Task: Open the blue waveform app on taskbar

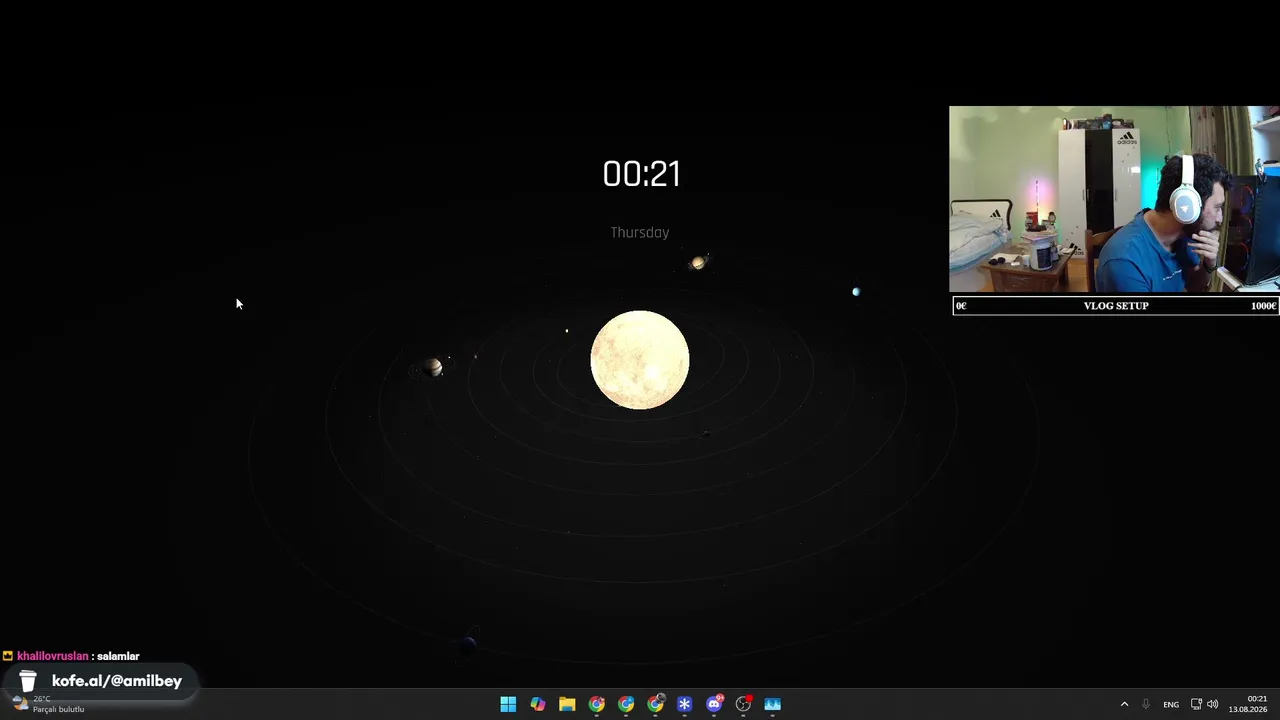Action: click(x=772, y=704)
